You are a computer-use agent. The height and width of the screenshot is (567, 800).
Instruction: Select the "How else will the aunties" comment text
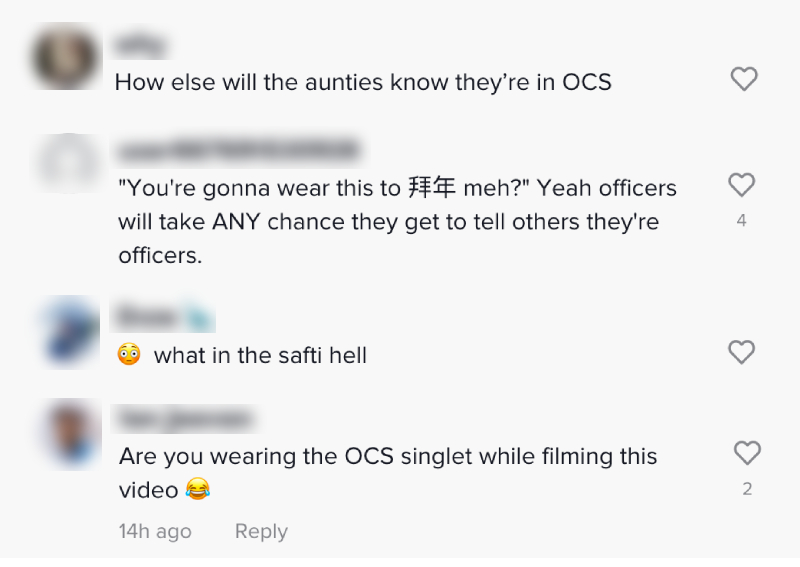pyautogui.click(x=363, y=82)
